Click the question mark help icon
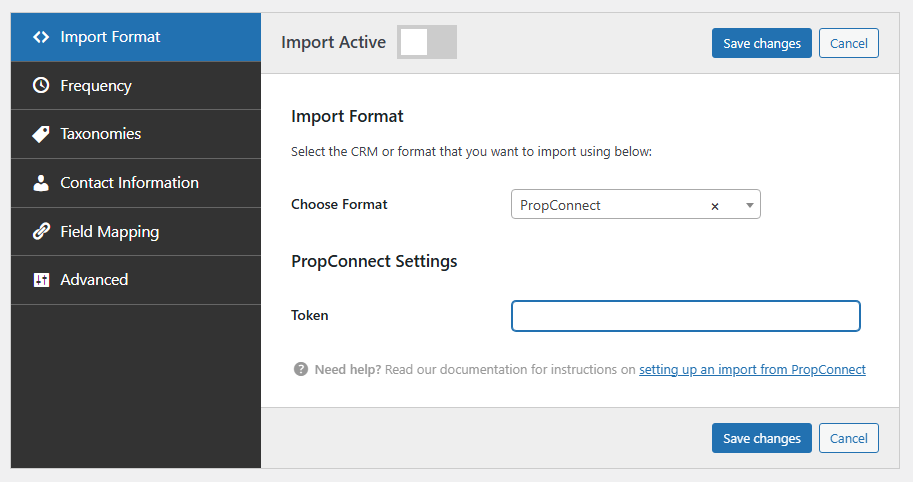Viewport: 913px width, 482px height. [x=300, y=369]
